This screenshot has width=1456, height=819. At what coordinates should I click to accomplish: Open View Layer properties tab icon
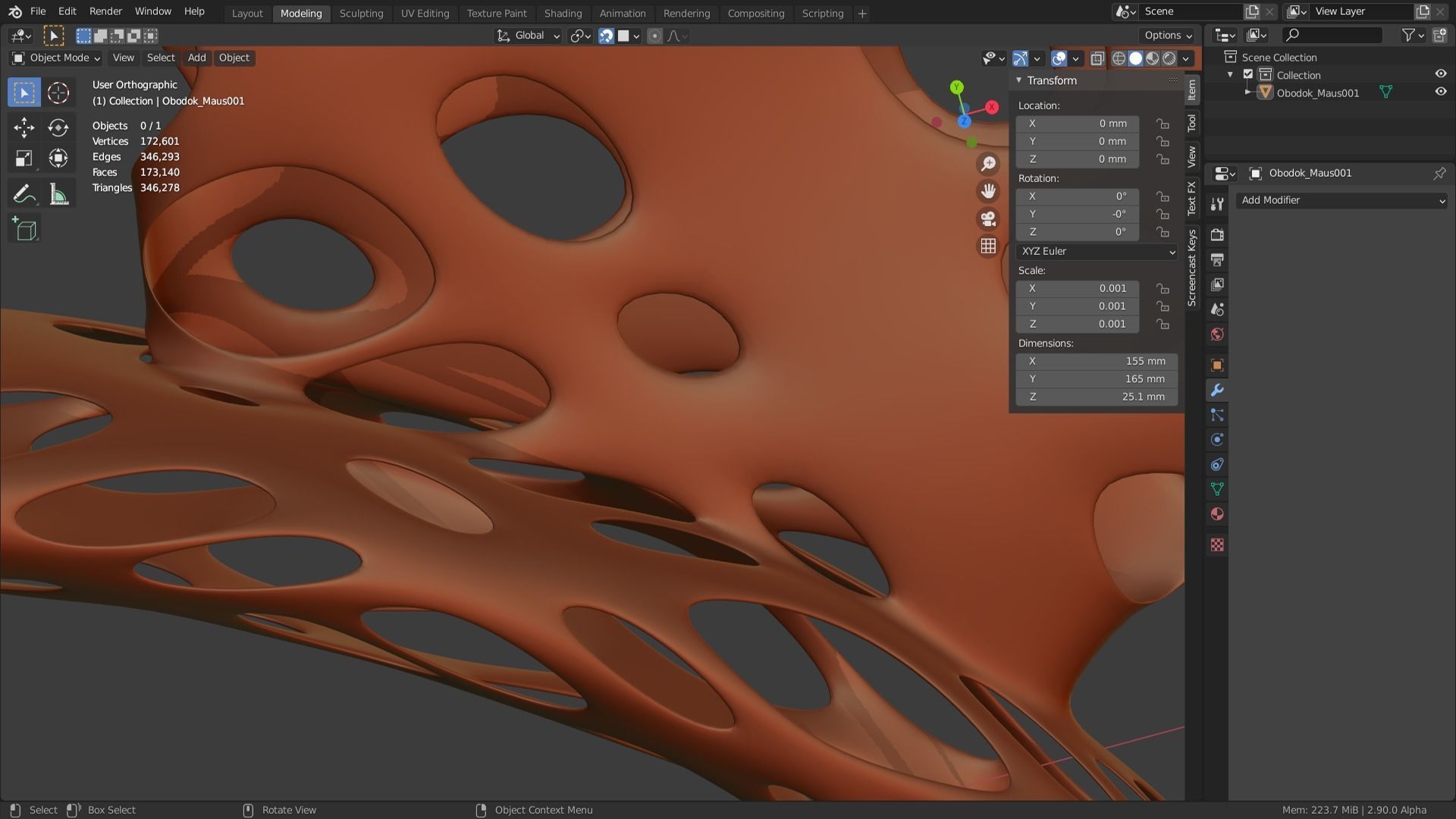coord(1217,284)
